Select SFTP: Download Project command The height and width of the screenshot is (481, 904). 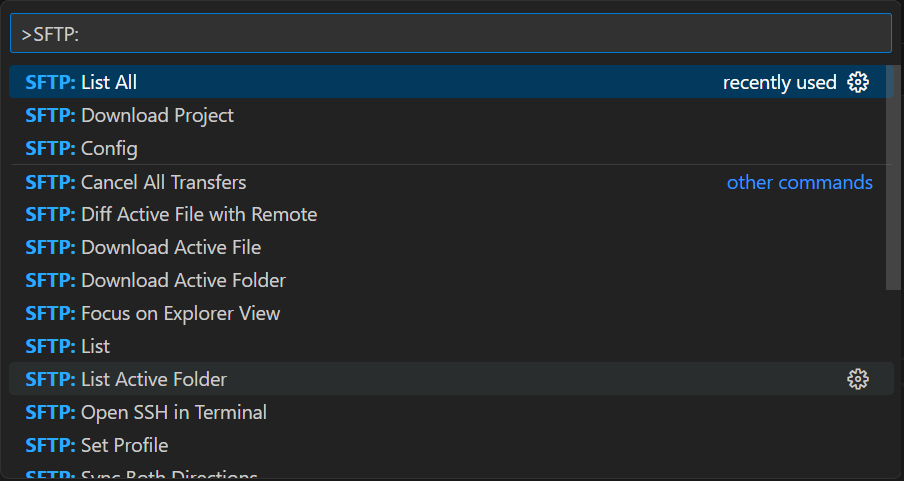[x=130, y=115]
